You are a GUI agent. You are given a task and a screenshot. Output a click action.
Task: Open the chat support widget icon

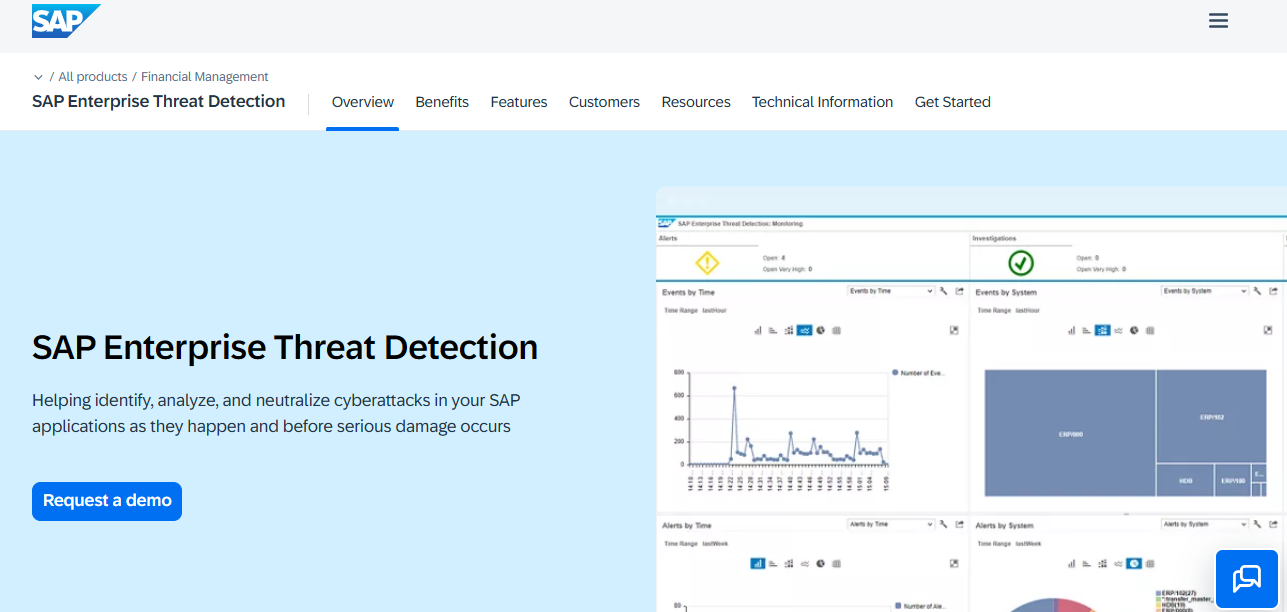1247,578
